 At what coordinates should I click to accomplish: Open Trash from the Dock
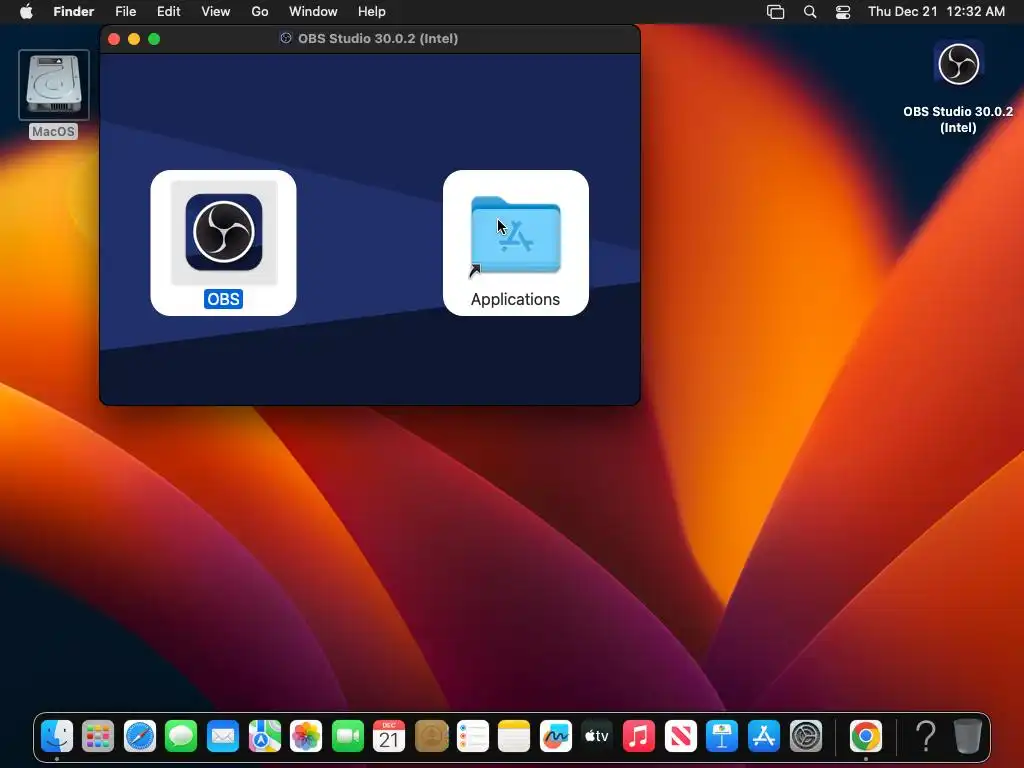pyautogui.click(x=967, y=736)
